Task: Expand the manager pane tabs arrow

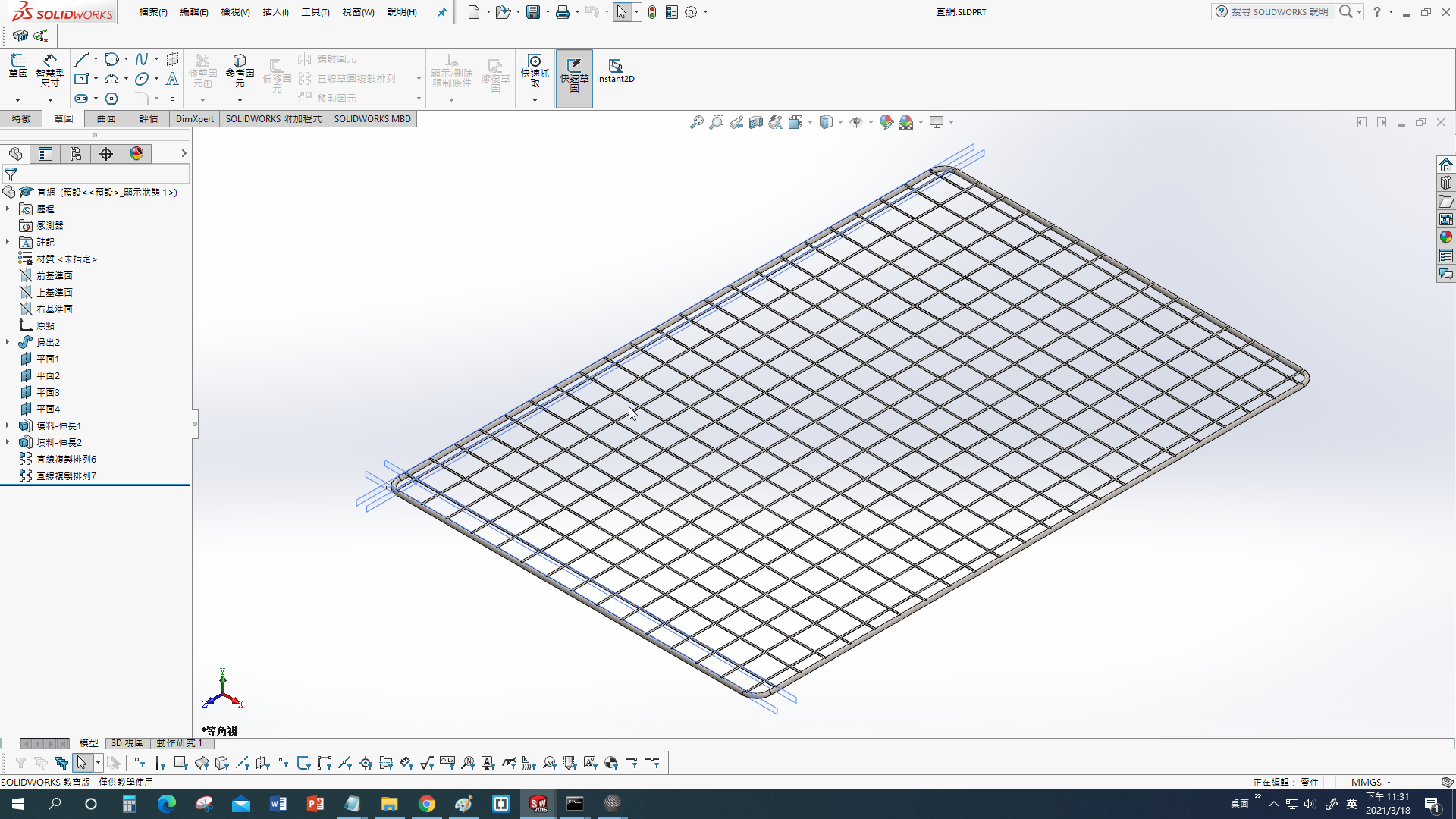Action: point(184,153)
